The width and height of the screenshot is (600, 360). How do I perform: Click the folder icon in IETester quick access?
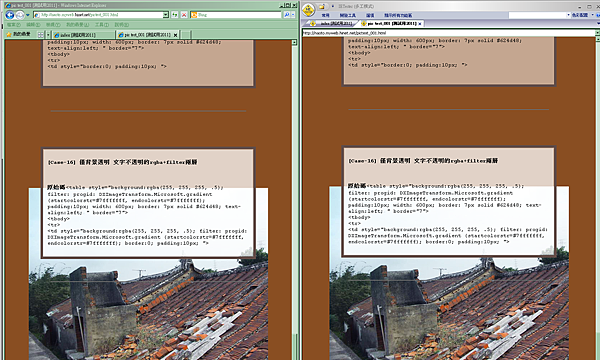point(322,6)
